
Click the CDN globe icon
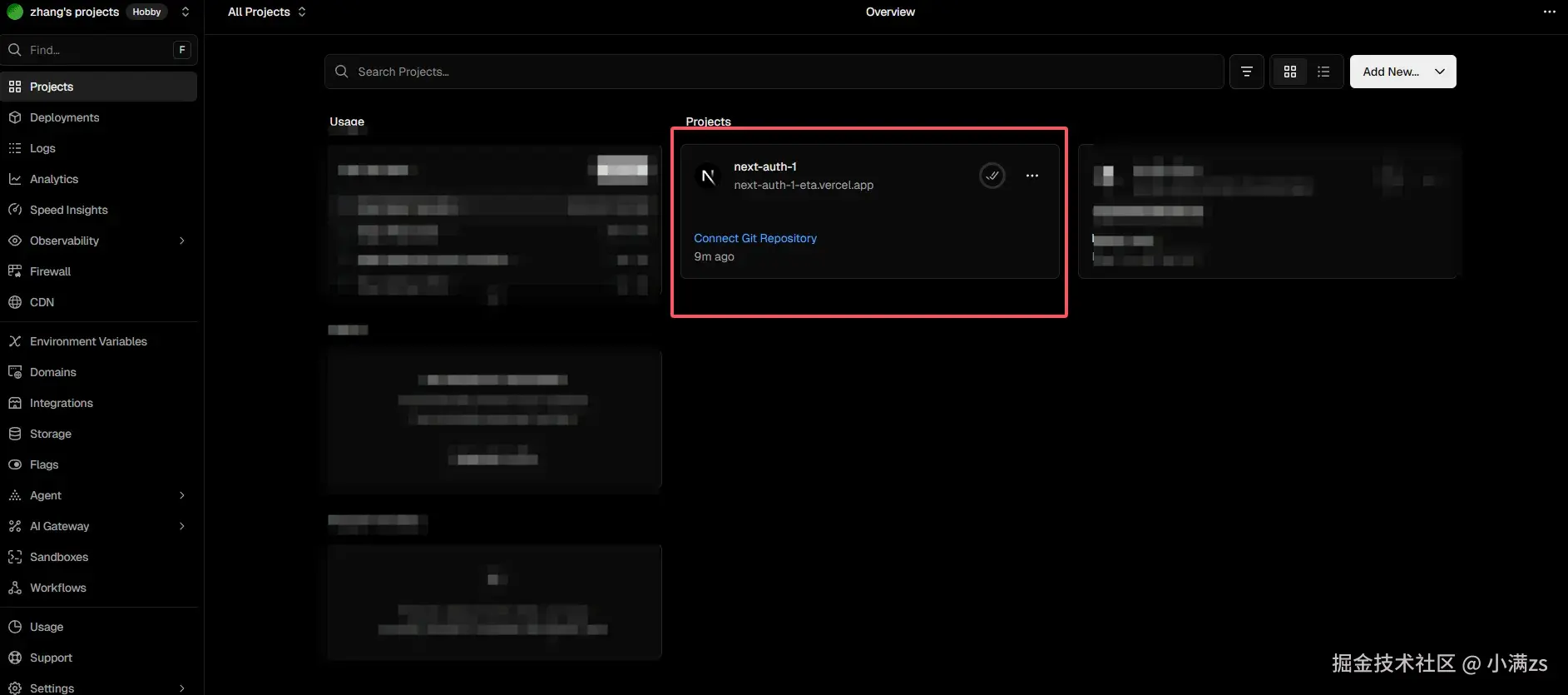15,302
